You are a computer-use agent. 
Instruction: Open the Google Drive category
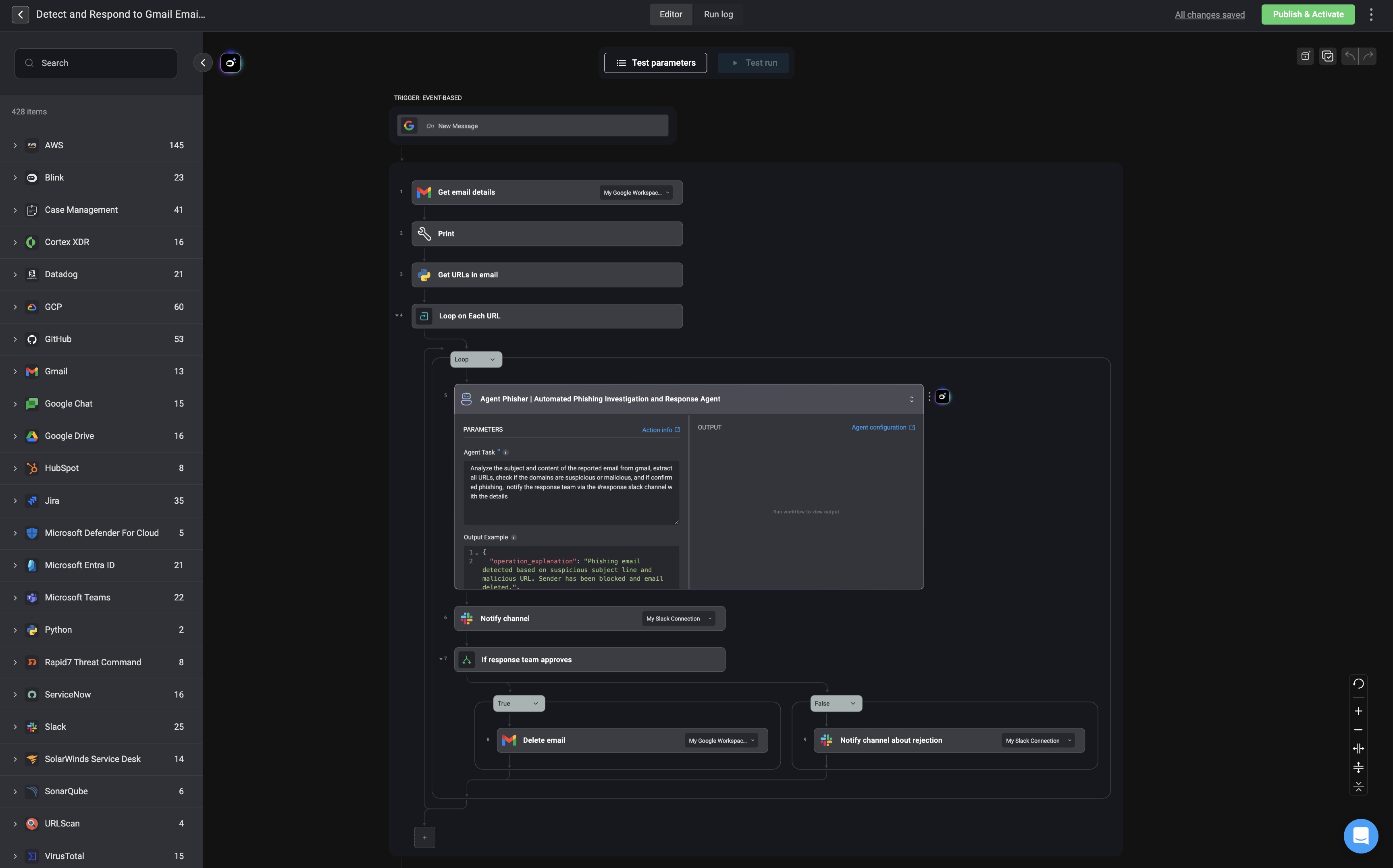101,436
